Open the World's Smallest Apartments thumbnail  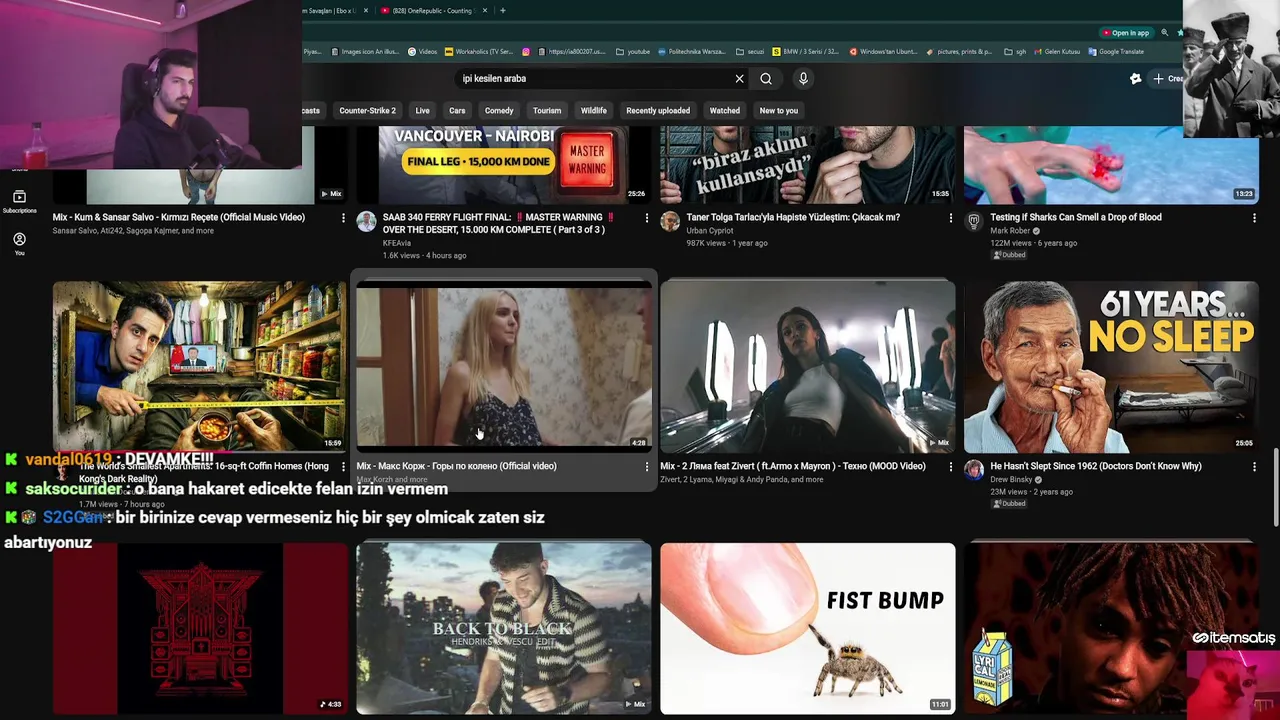[x=199, y=367]
